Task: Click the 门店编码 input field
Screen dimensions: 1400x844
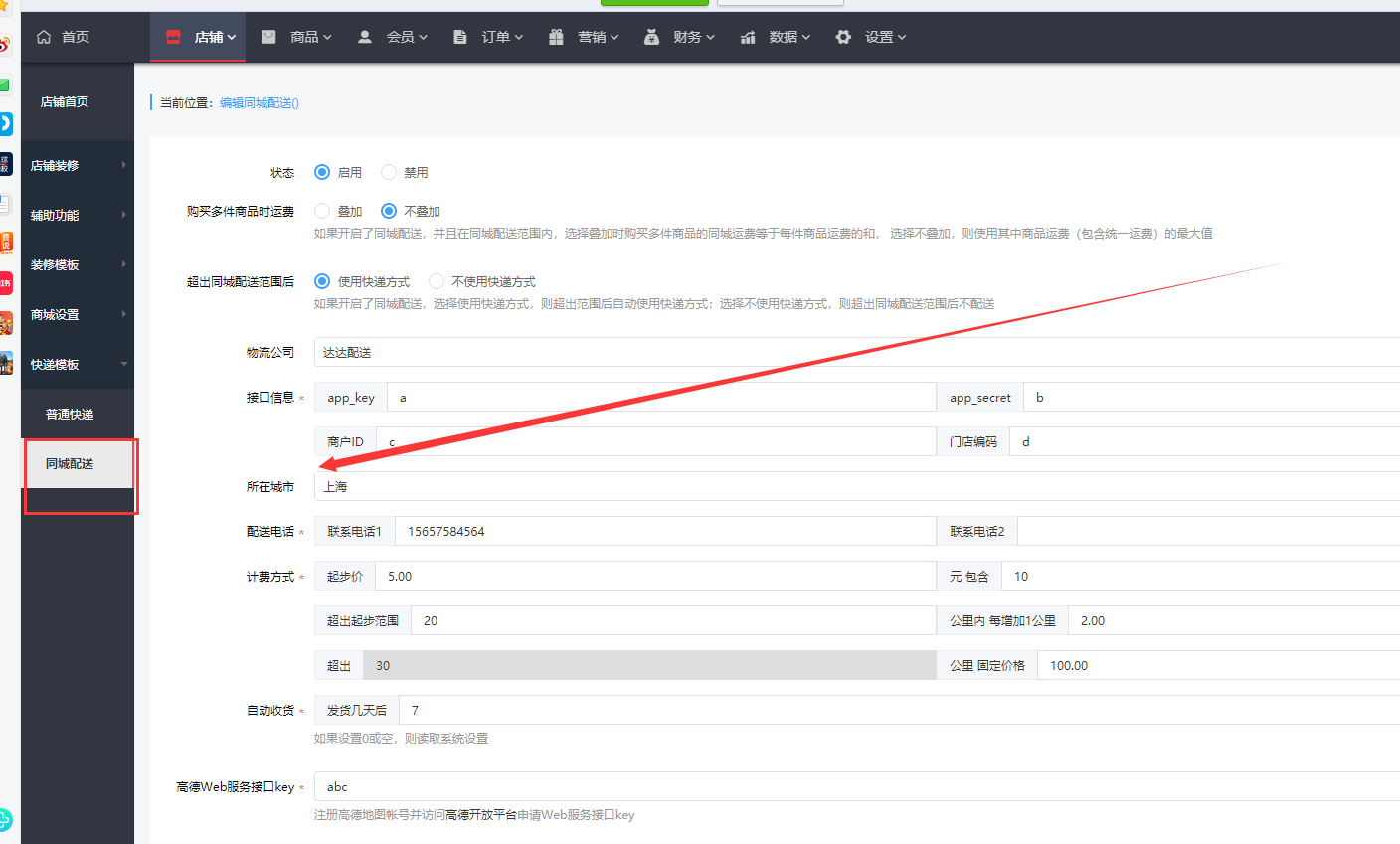Action: (x=1205, y=441)
